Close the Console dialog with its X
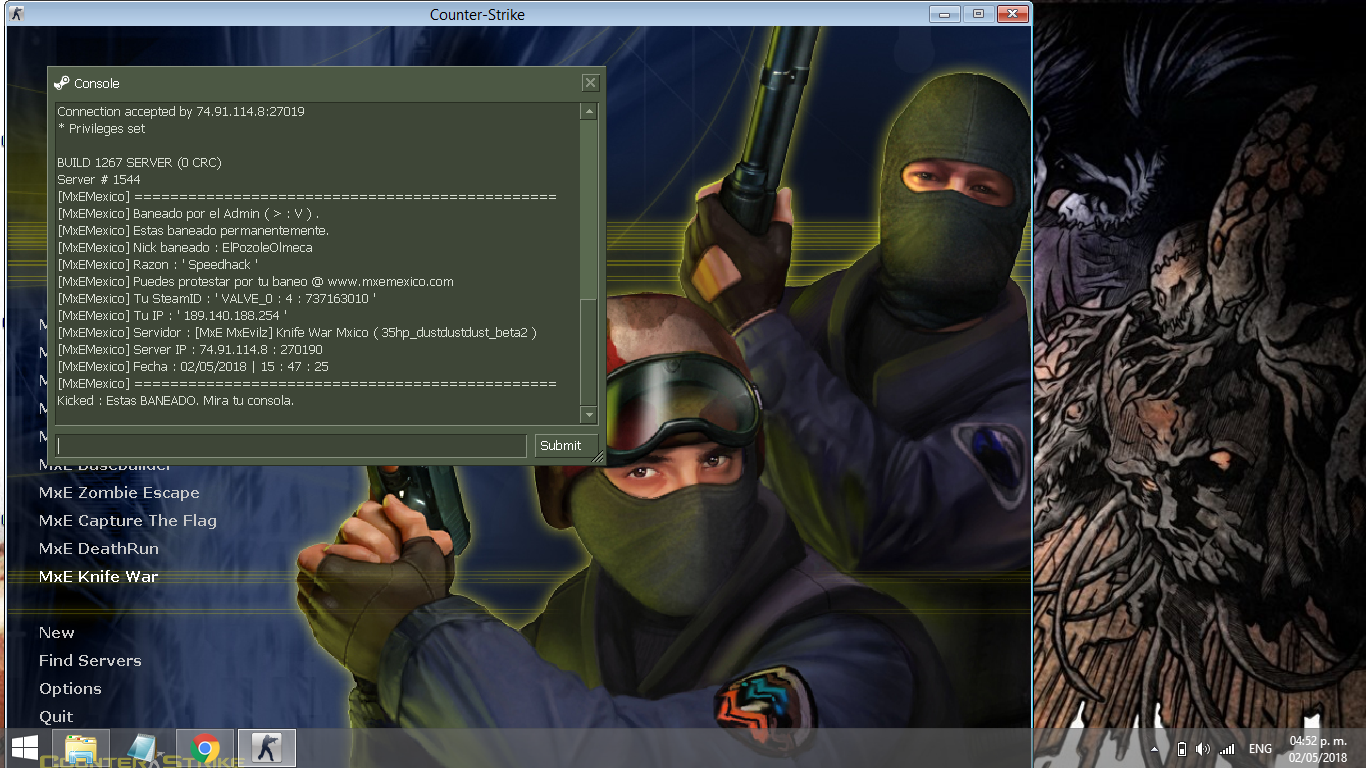This screenshot has width=1366, height=768. 590,83
